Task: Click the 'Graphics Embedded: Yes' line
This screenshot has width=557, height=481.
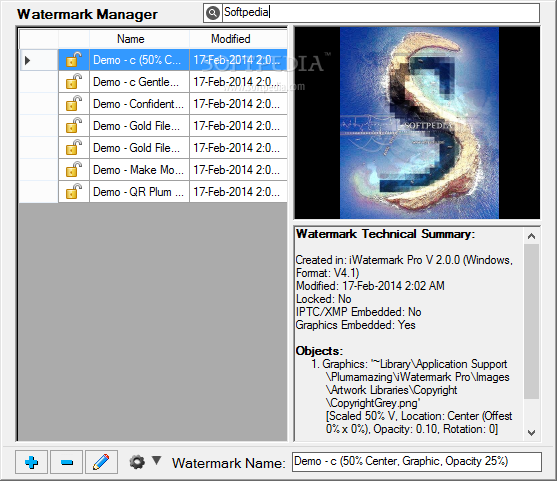Action: 356,325
